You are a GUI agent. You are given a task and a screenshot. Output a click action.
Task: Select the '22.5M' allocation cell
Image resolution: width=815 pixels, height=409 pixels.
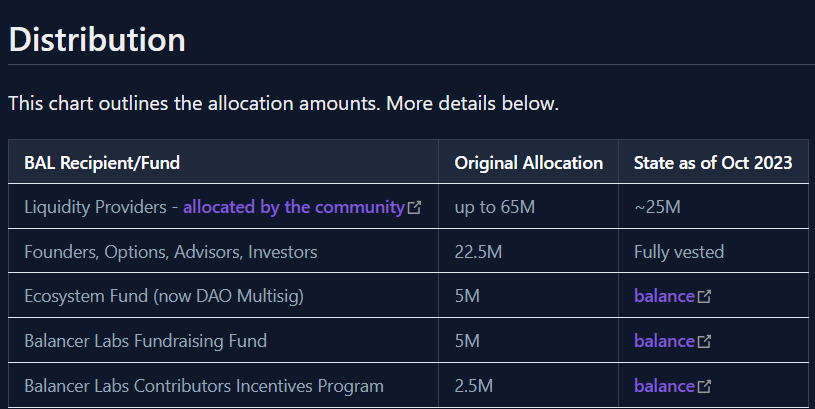point(477,252)
